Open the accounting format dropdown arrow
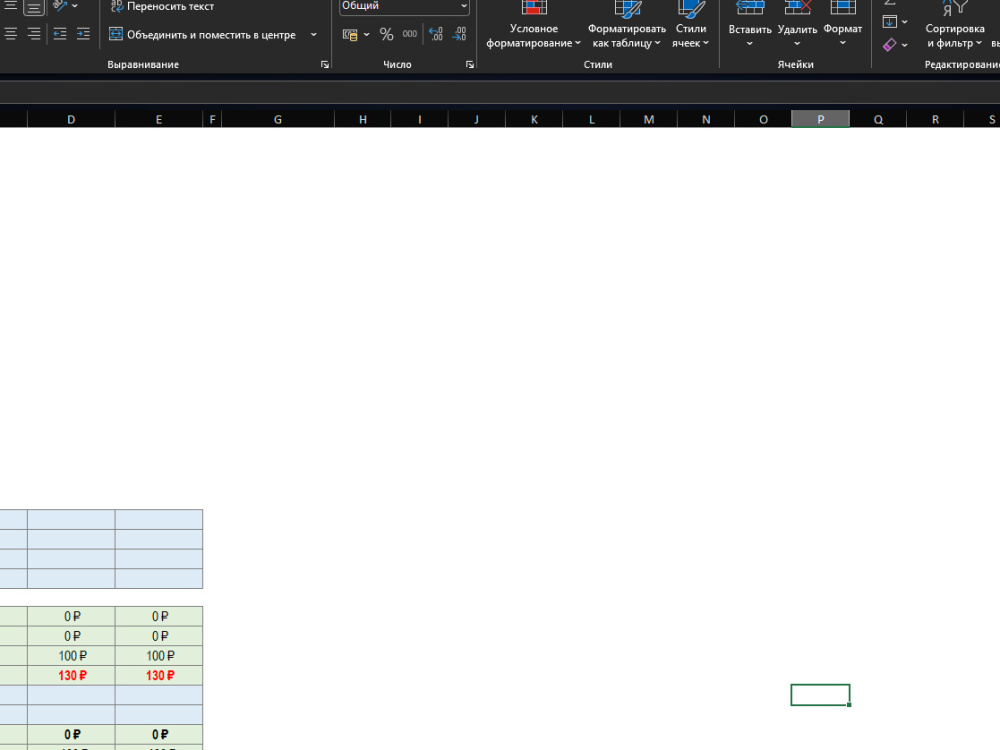1000x750 pixels. (367, 34)
